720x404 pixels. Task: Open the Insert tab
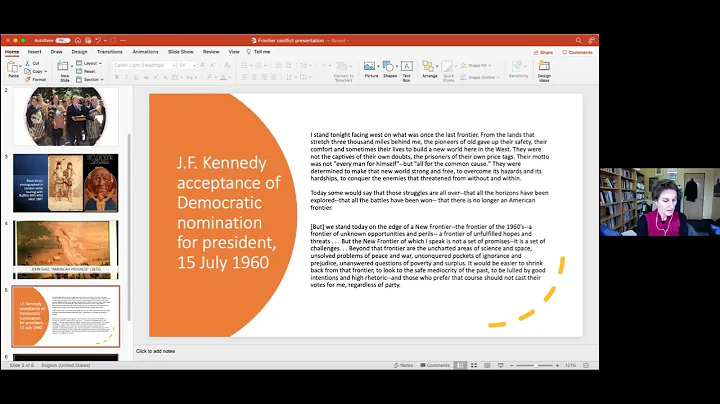[34, 52]
